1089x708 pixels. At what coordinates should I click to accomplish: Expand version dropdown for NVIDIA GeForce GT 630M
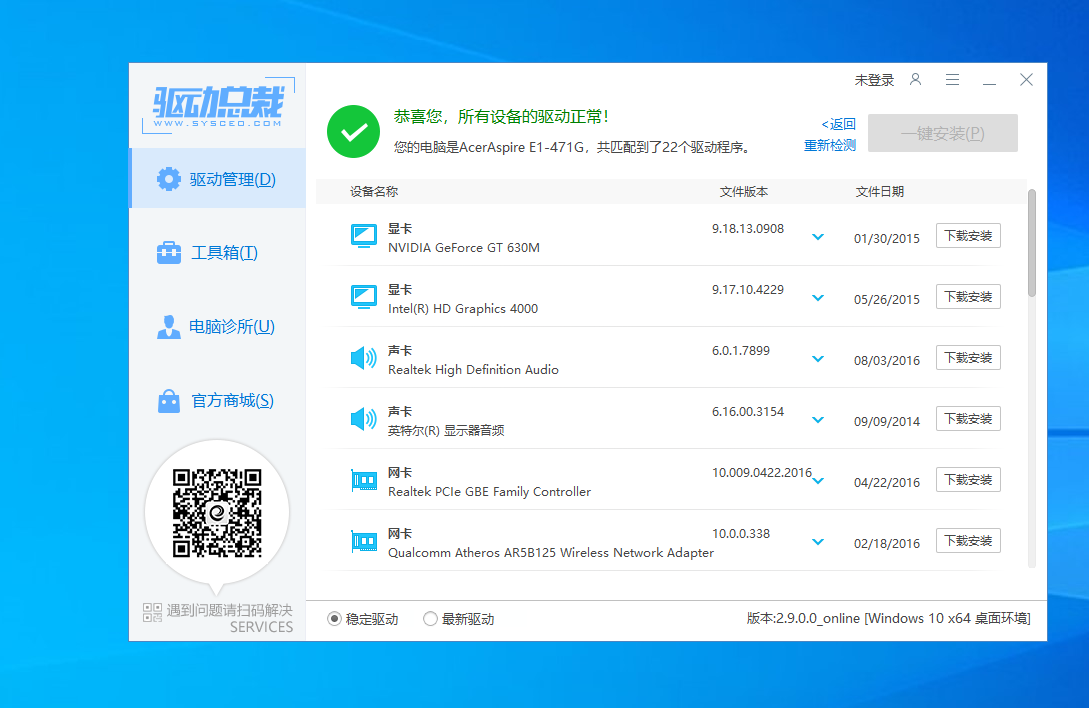[818, 237]
